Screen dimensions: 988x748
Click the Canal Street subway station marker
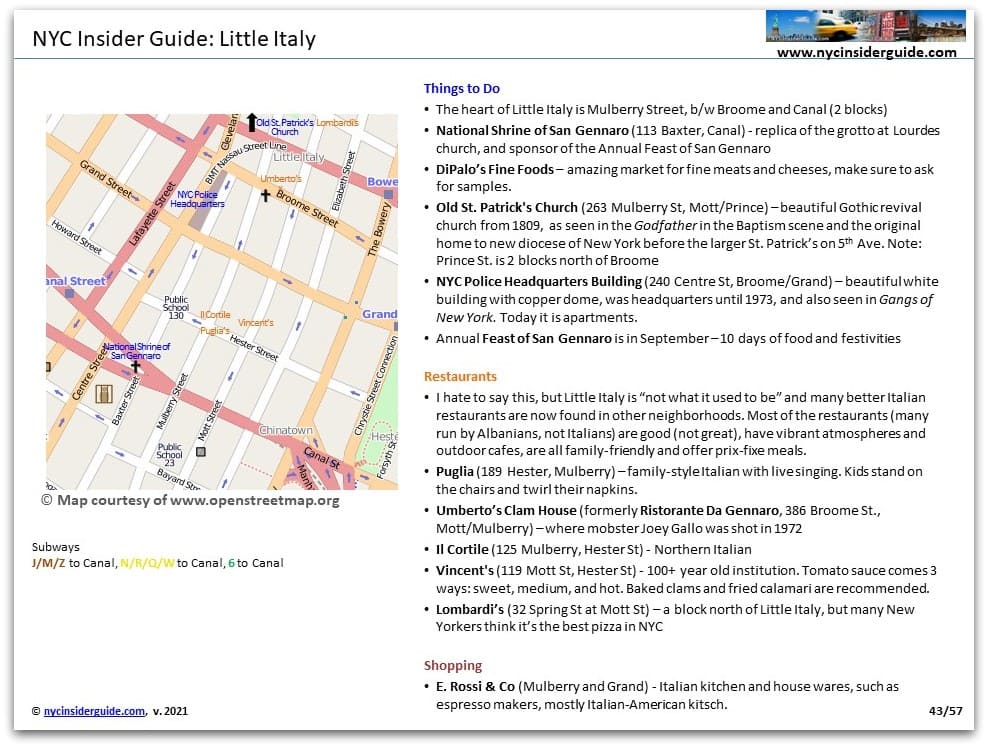tap(69, 293)
